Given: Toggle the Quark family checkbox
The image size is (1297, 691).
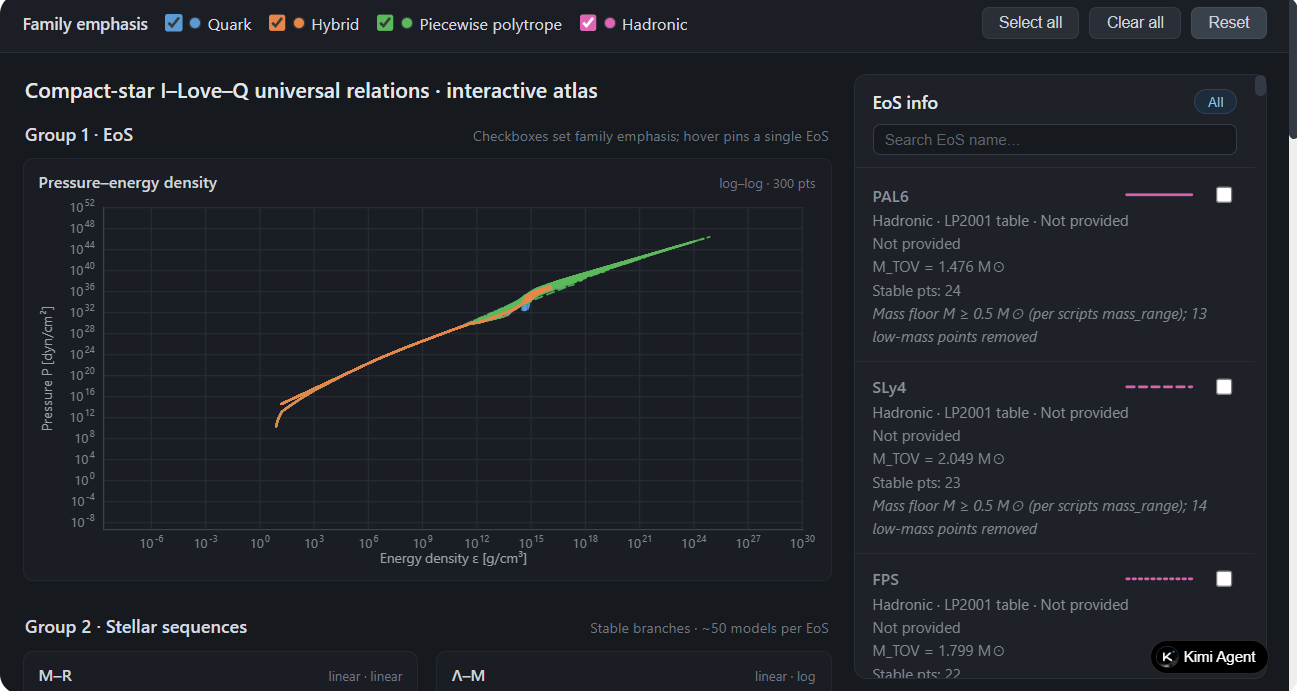Looking at the screenshot, I should point(174,23).
